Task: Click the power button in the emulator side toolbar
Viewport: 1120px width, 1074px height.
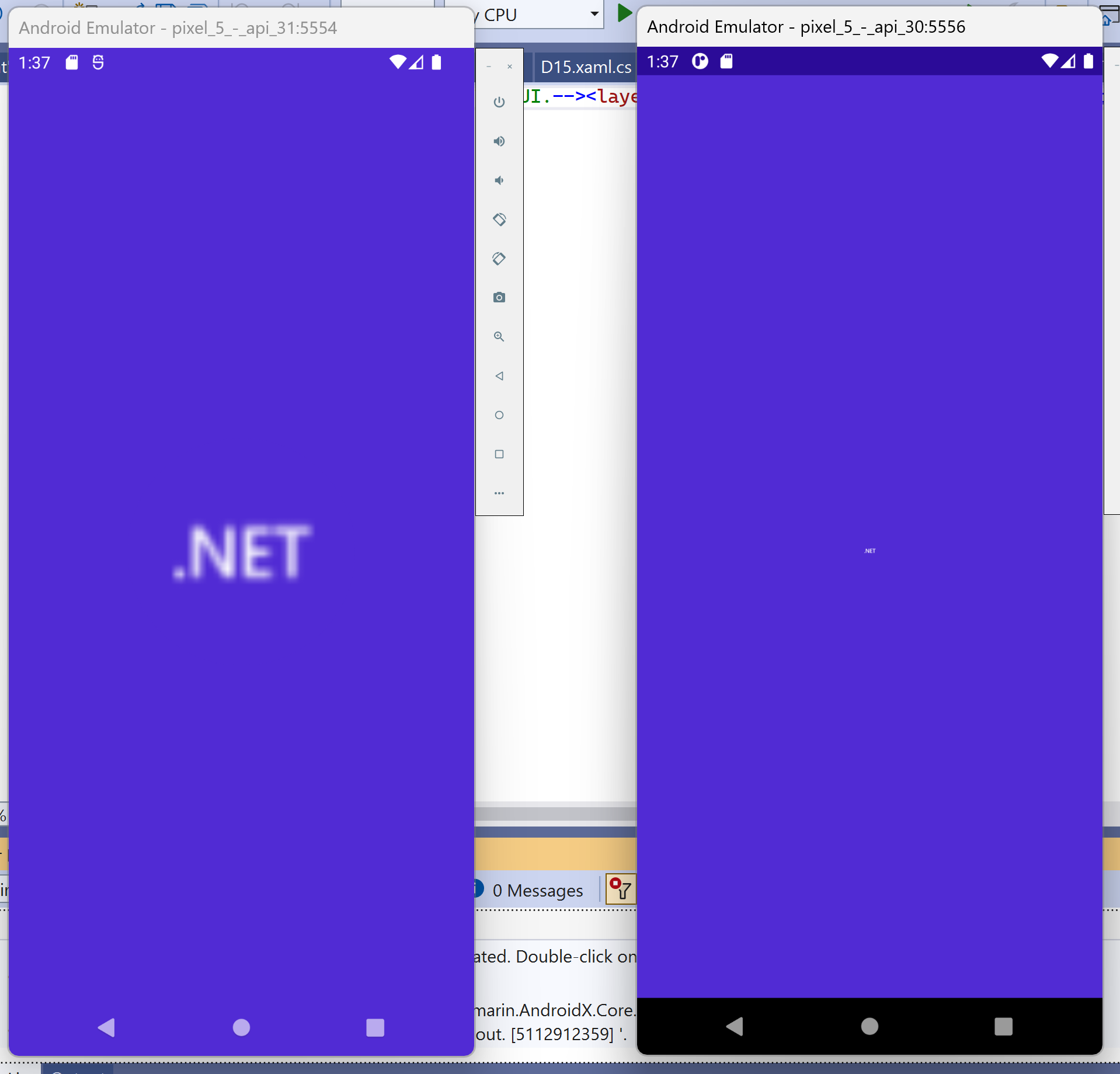Action: (500, 102)
